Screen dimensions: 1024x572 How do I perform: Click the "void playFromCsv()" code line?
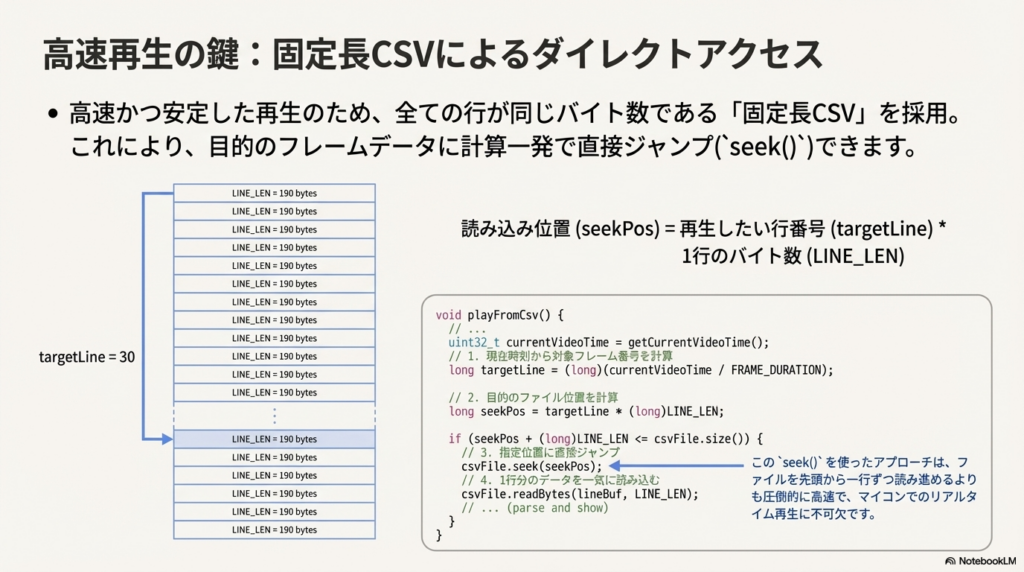[500, 314]
